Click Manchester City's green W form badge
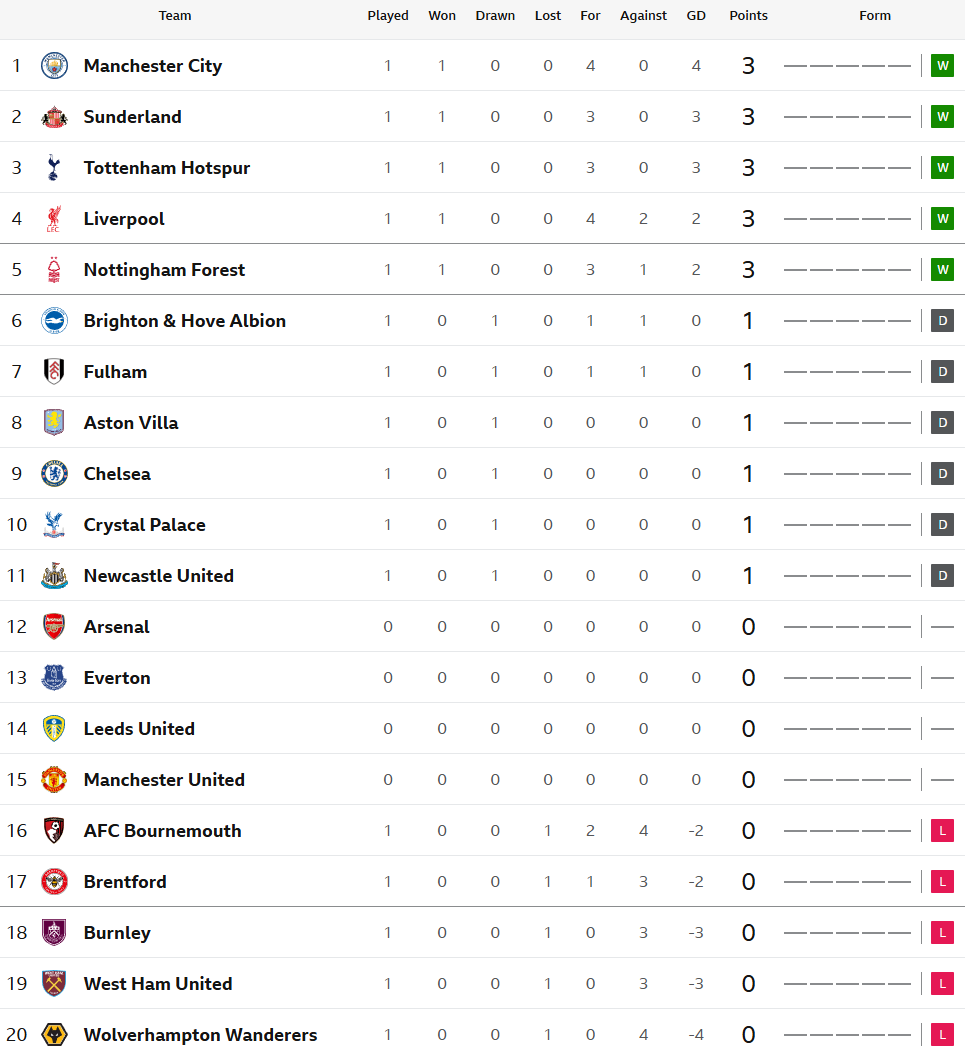 [942, 66]
